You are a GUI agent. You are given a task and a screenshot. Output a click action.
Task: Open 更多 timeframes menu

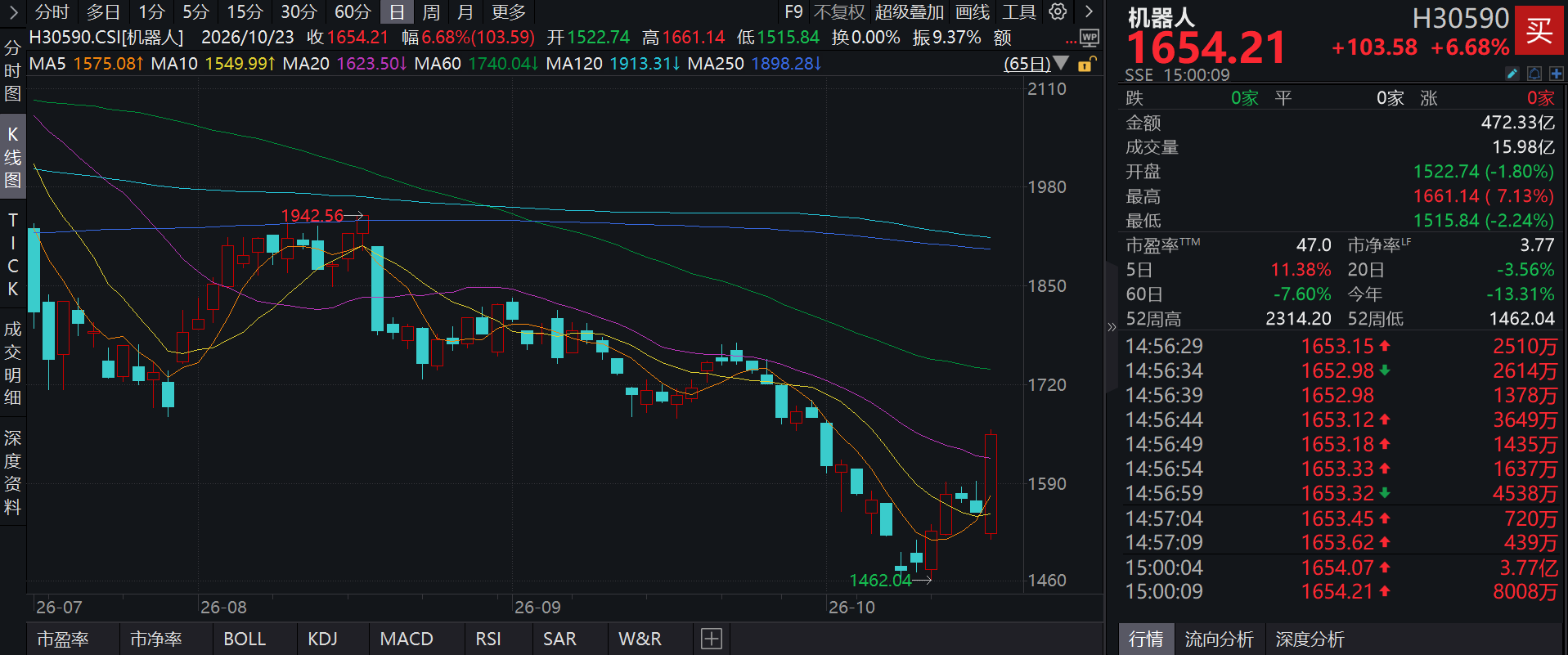tap(508, 12)
